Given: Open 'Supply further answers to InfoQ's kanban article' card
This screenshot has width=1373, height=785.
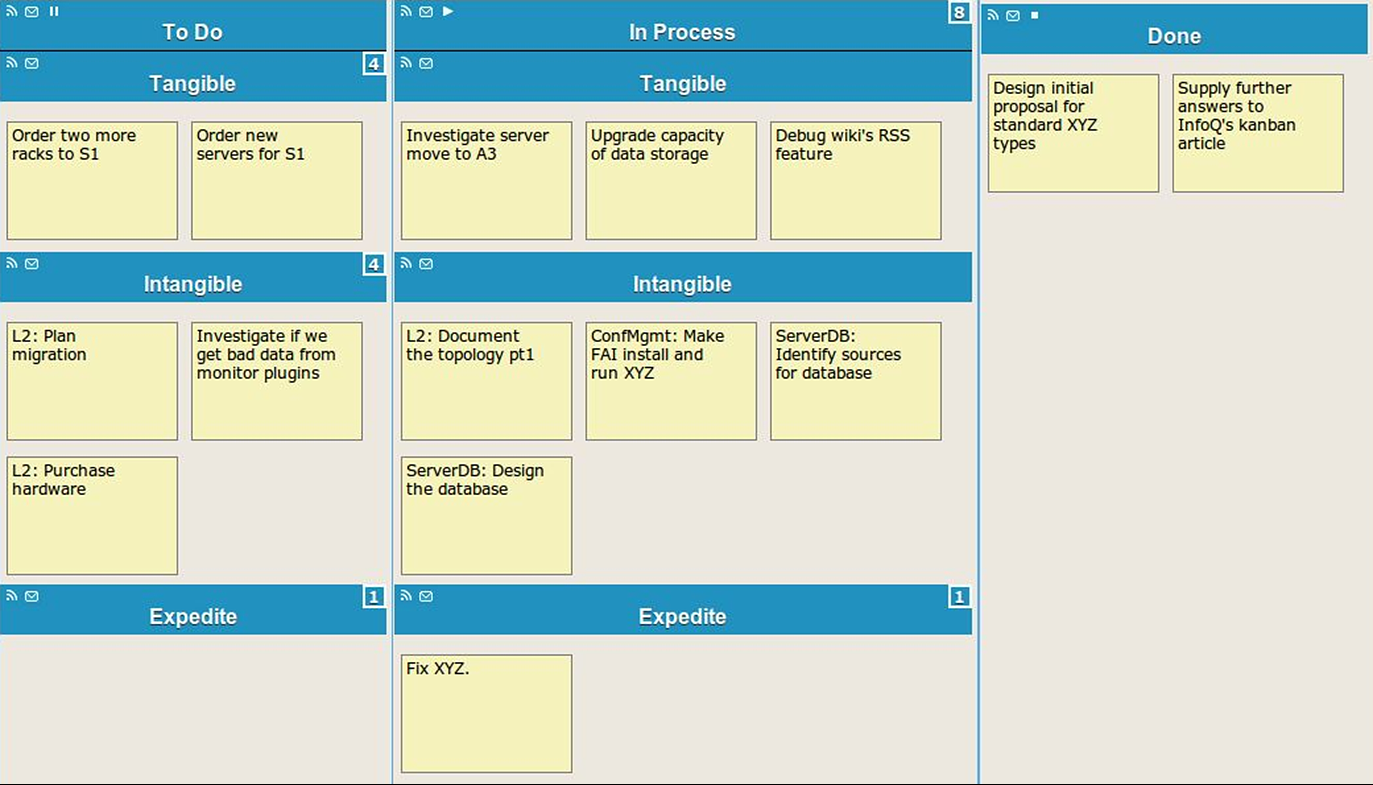Looking at the screenshot, I should (1258, 133).
